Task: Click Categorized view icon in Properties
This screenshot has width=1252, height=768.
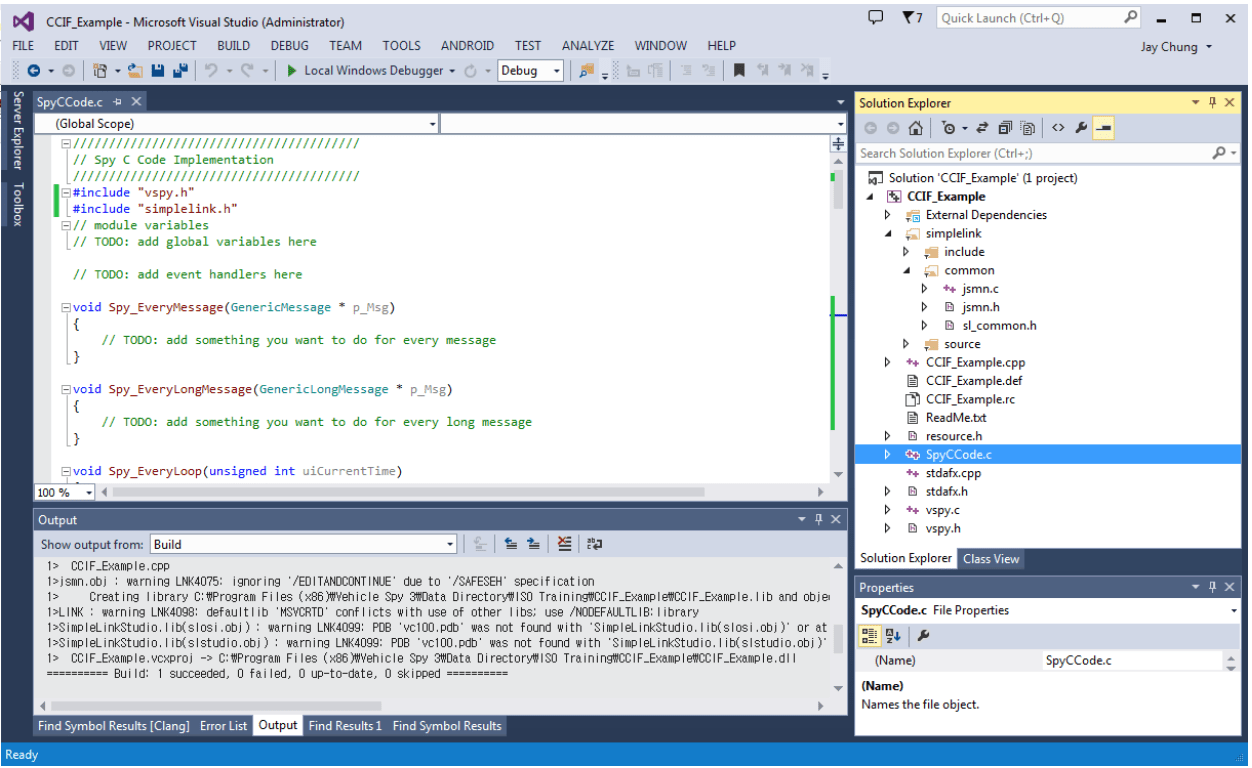Action: click(x=869, y=635)
